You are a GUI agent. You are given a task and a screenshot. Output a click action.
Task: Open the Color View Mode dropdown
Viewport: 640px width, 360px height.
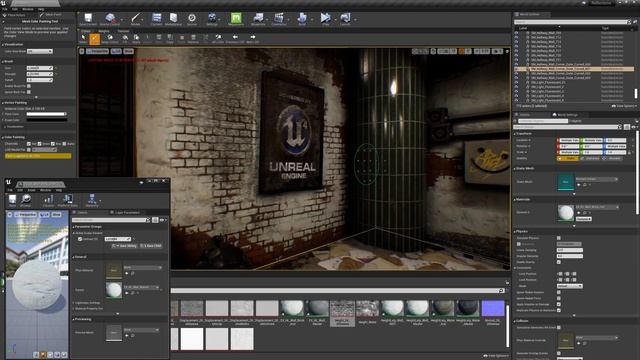tap(40, 51)
